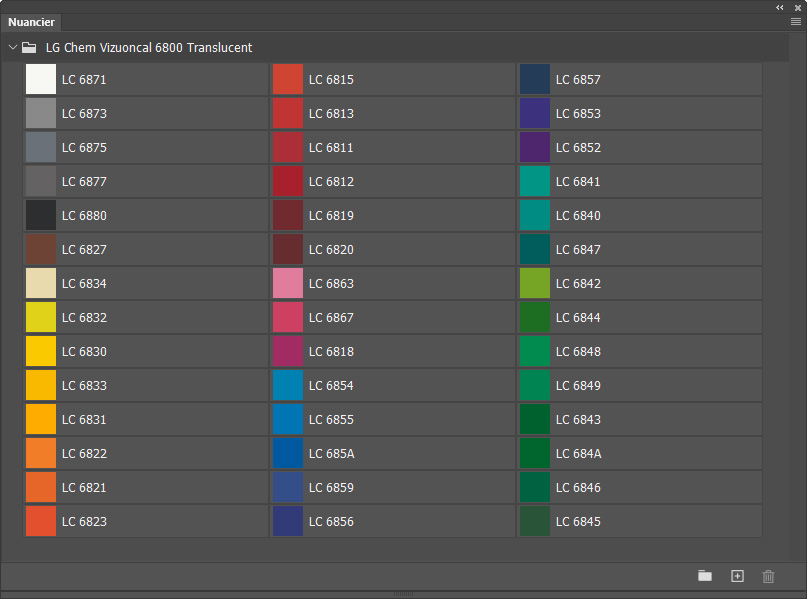This screenshot has height=599, width=807.
Task: Collapse the LG Chem Vizuoncal 6800 group
Action: tap(13, 47)
